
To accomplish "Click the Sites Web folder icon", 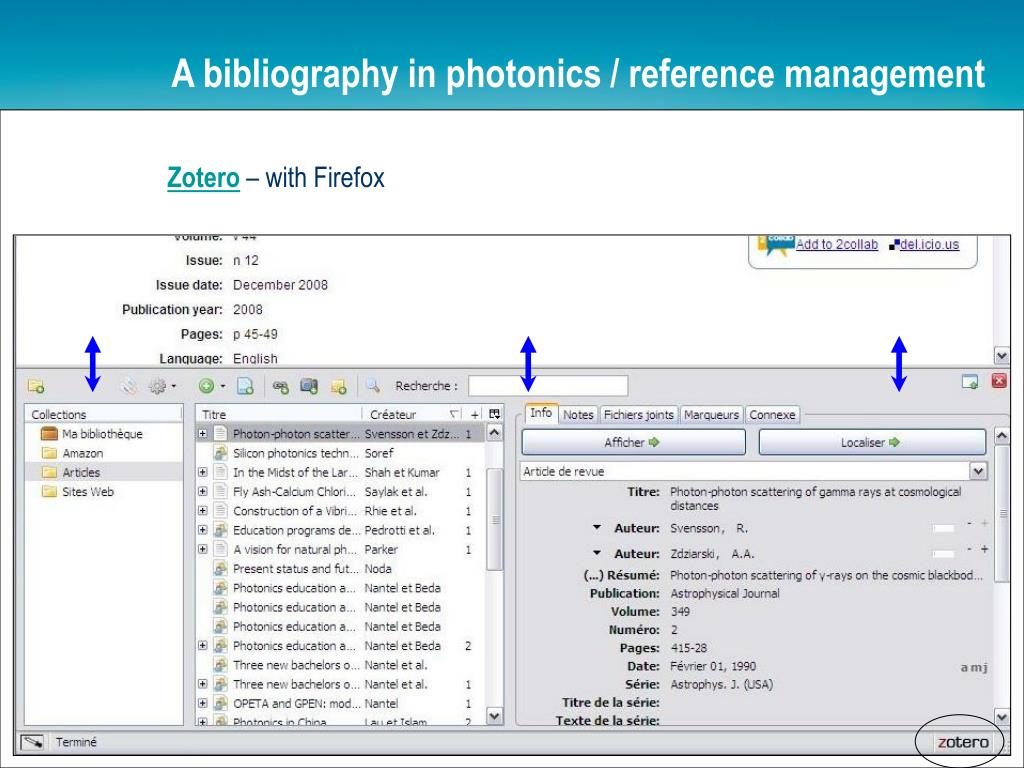I will 49,491.
